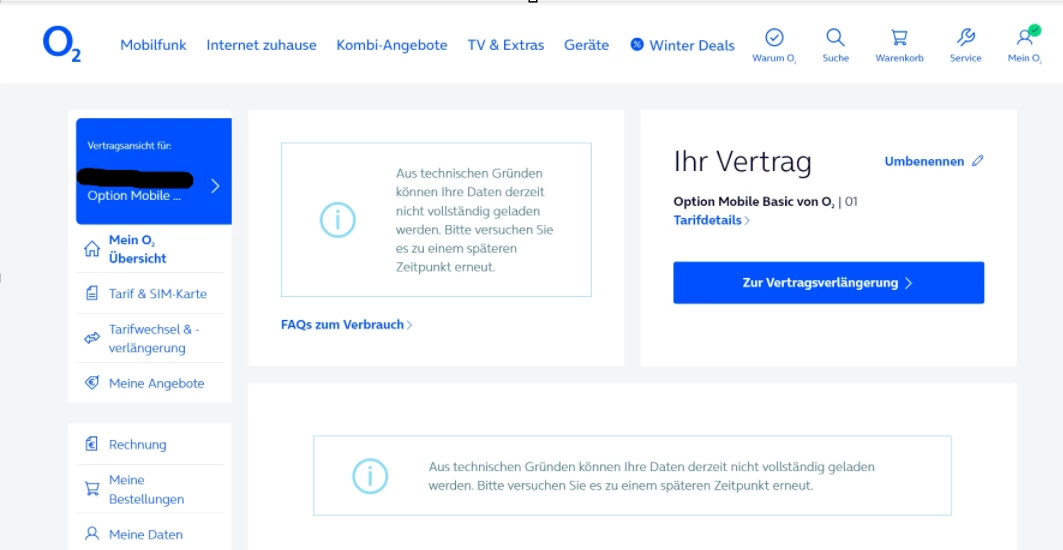Click the info icon in the Verbrauch notice

point(338,219)
